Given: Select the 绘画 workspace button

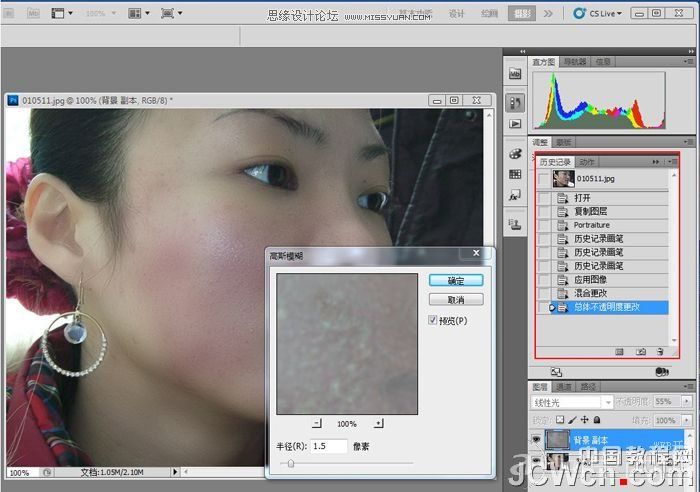Looking at the screenshot, I should point(489,14).
